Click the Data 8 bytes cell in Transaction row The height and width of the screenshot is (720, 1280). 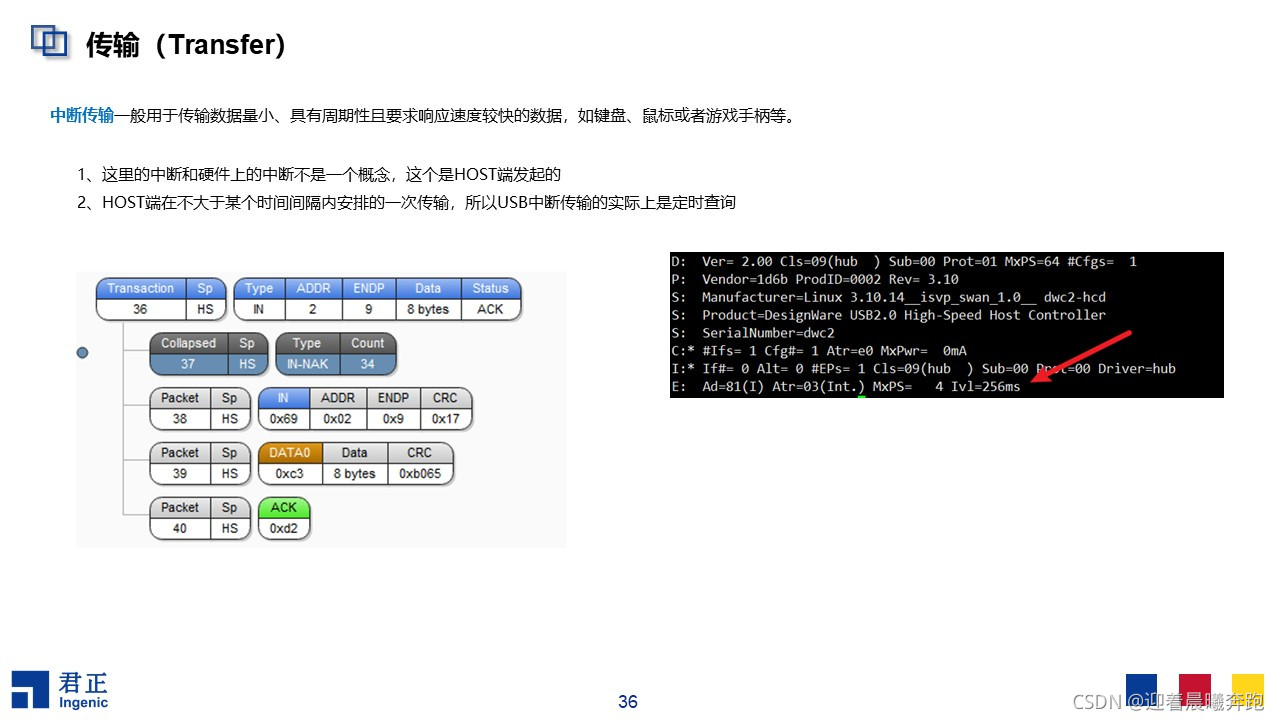point(429,299)
